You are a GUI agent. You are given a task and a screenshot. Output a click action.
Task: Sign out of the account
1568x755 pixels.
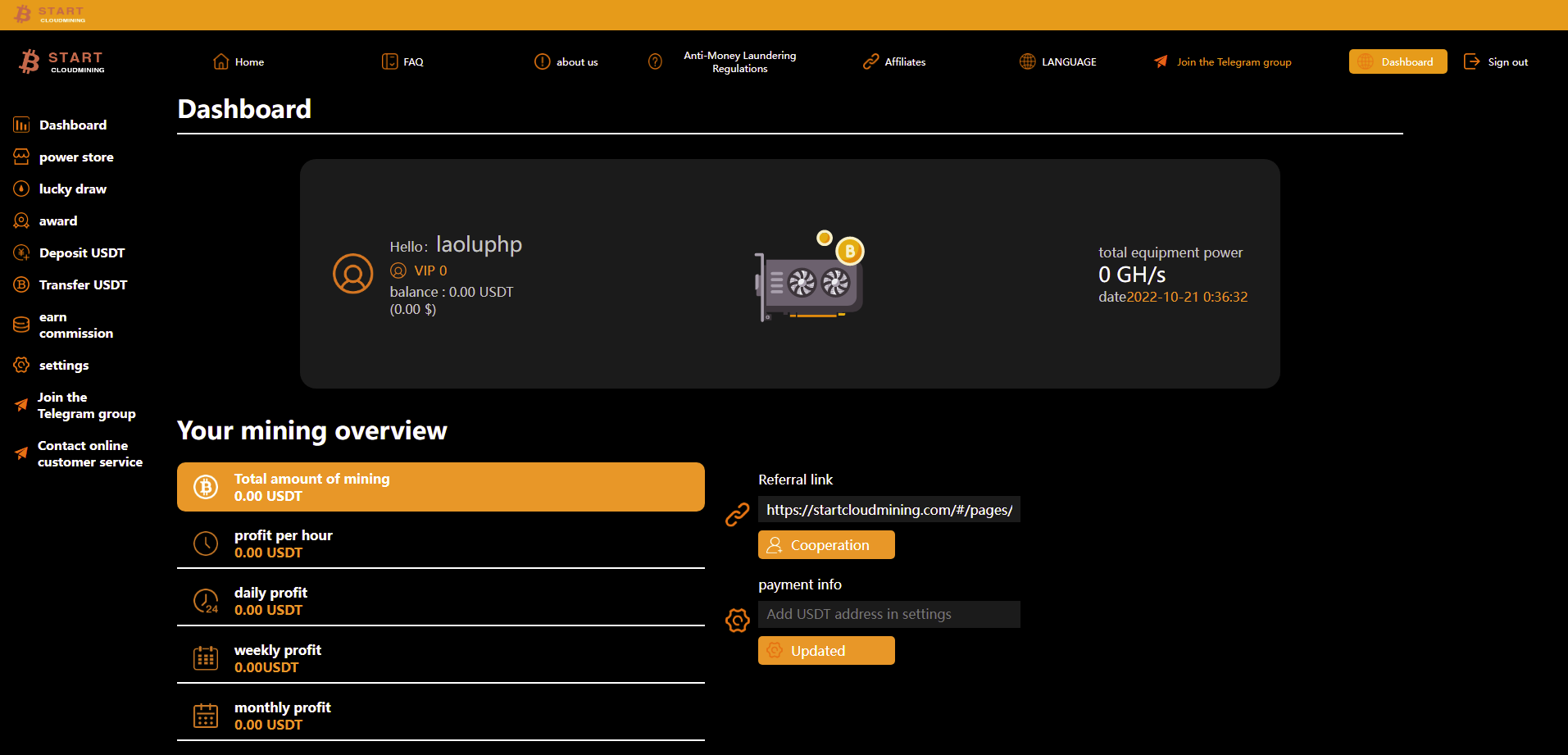(1496, 62)
